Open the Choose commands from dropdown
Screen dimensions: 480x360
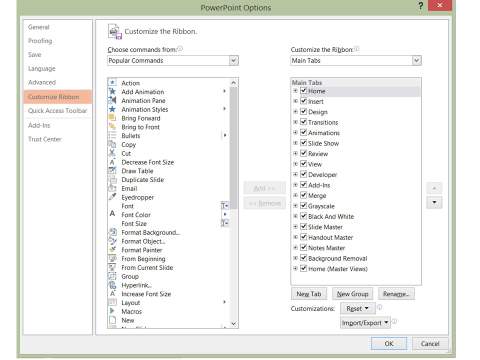[234, 60]
